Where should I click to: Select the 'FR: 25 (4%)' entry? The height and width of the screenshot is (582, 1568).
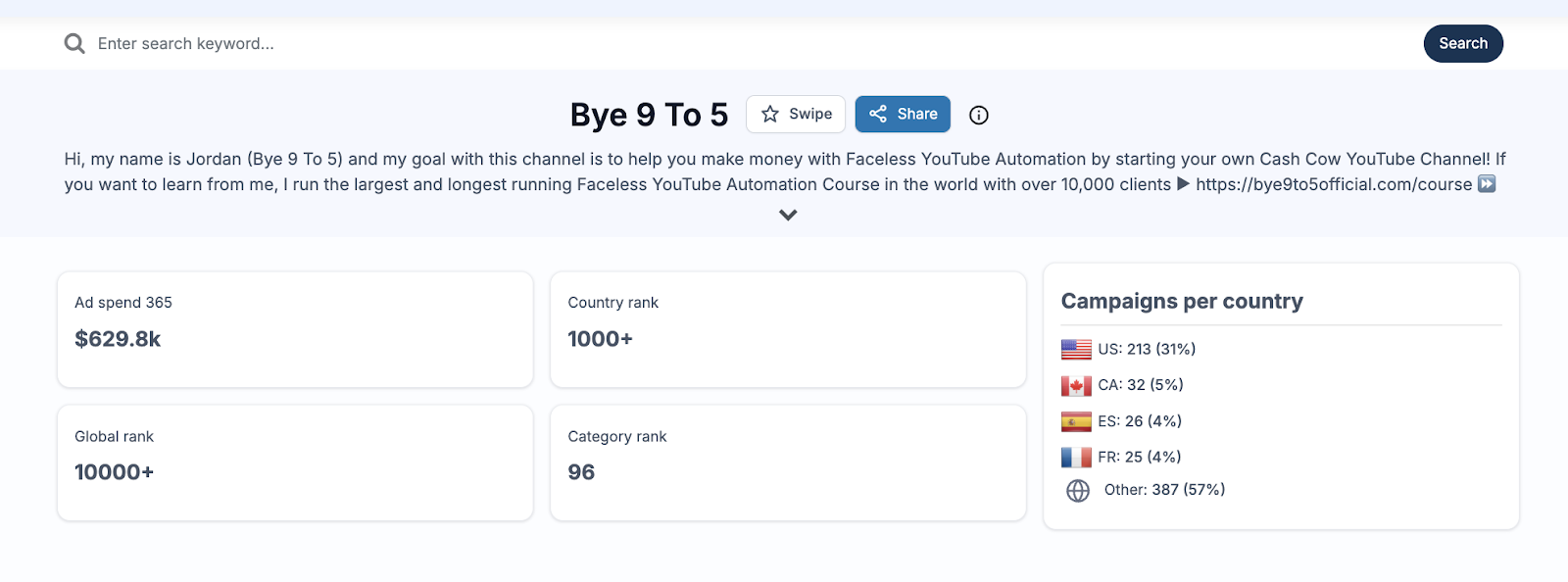point(1140,457)
